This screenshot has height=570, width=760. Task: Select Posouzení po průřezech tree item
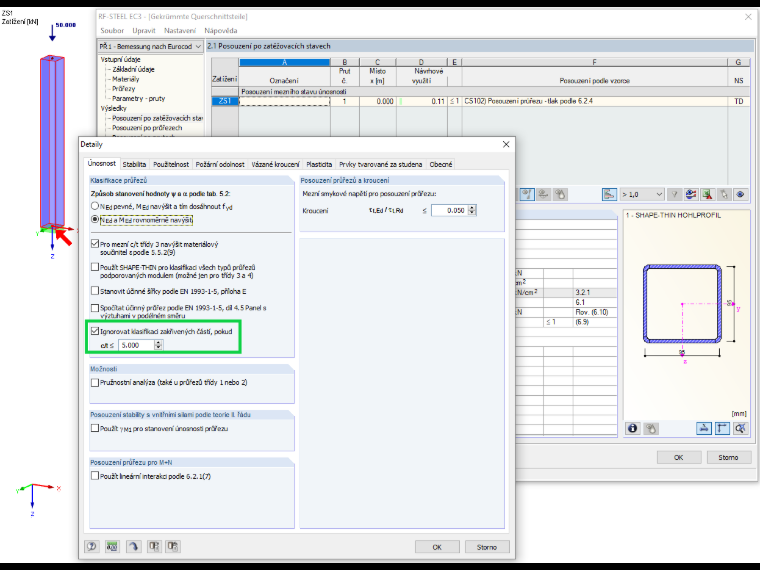[147, 128]
